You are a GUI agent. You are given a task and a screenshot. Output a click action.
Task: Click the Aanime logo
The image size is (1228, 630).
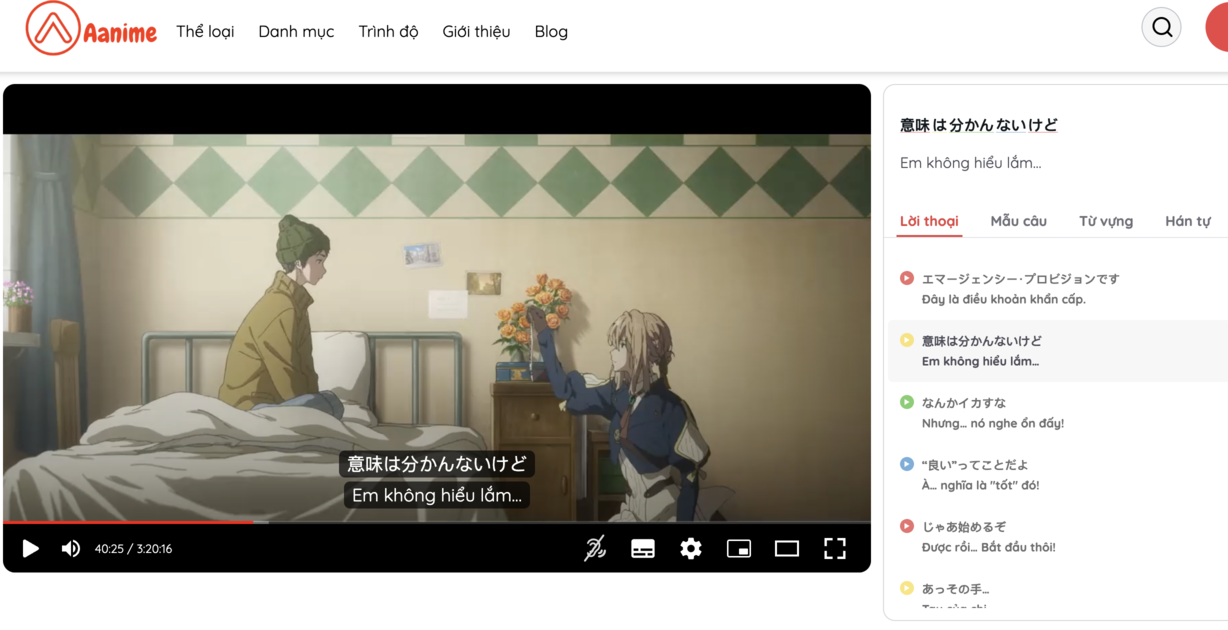pos(91,29)
